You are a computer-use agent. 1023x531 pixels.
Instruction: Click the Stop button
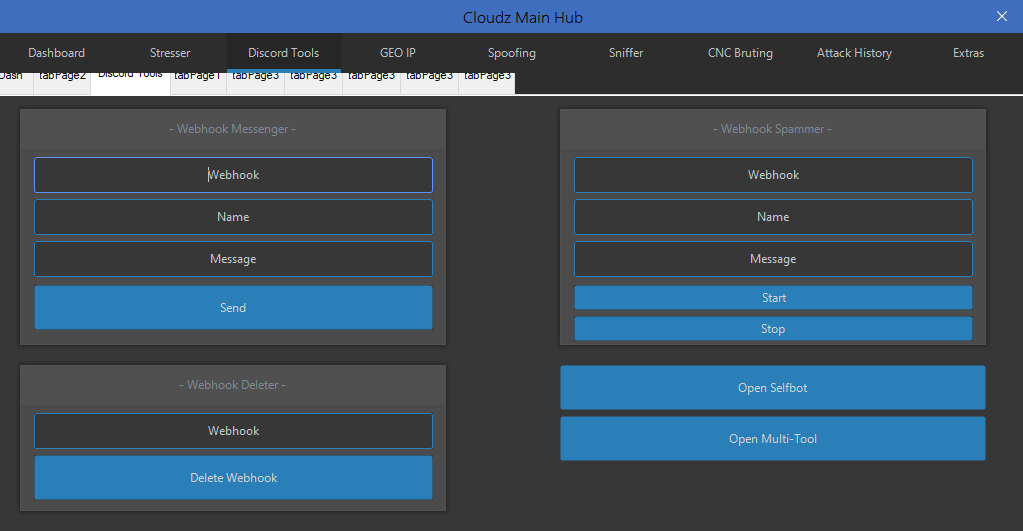773,329
